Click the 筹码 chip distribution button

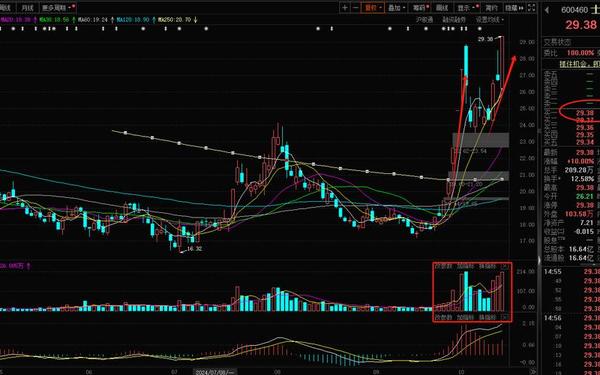tap(420, 7)
